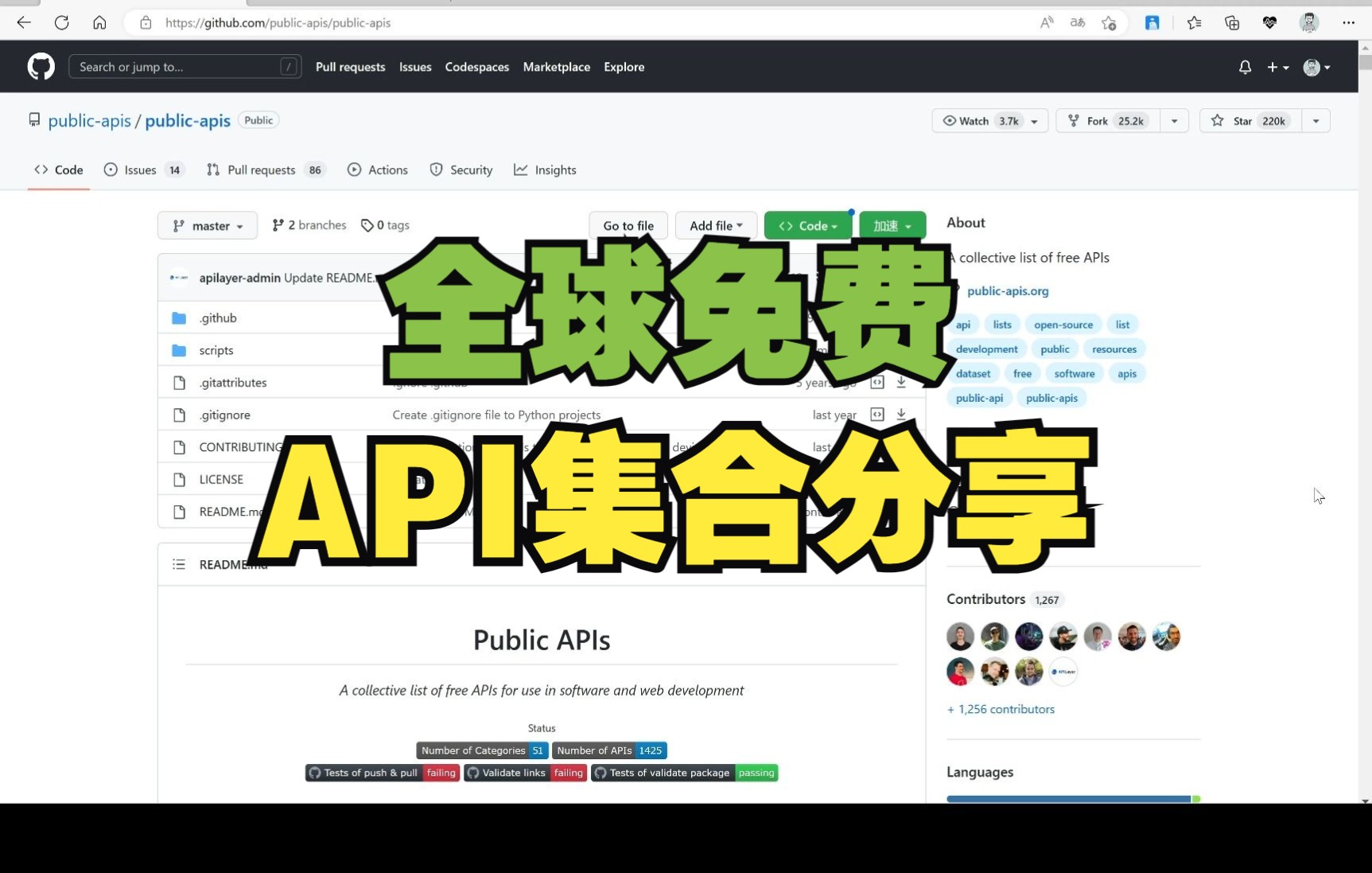This screenshot has width=1372, height=873.
Task: Click the Go to file button
Action: pos(628,225)
